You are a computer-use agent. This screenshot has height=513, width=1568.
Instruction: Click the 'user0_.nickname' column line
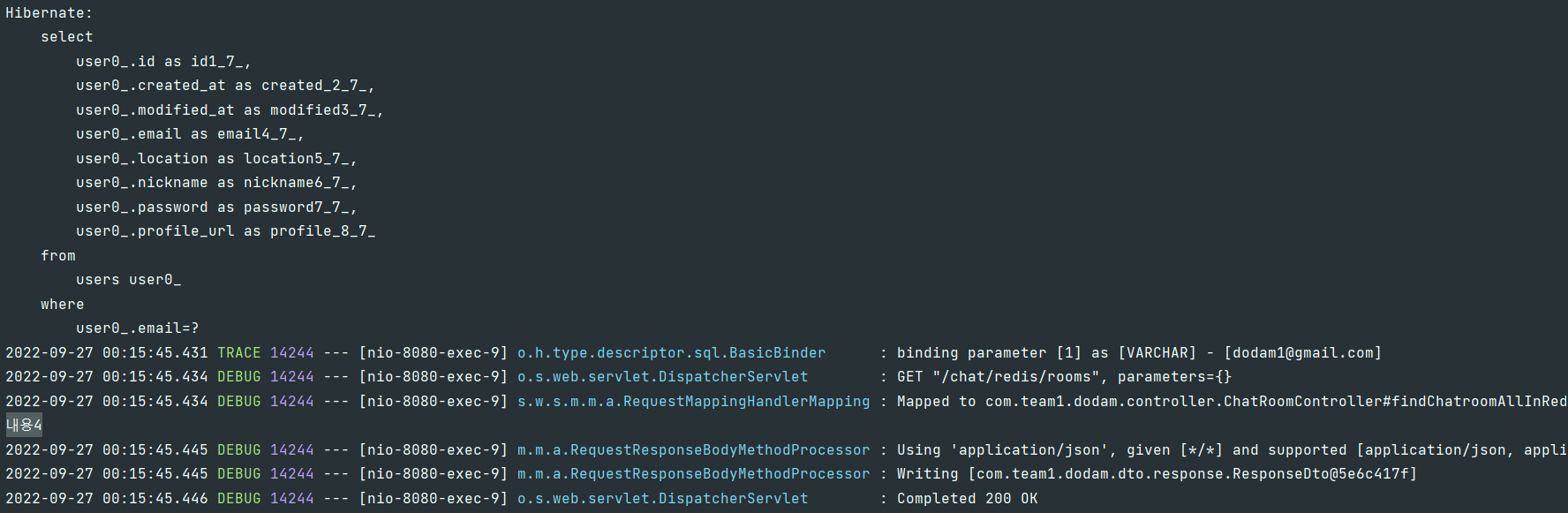[216, 183]
